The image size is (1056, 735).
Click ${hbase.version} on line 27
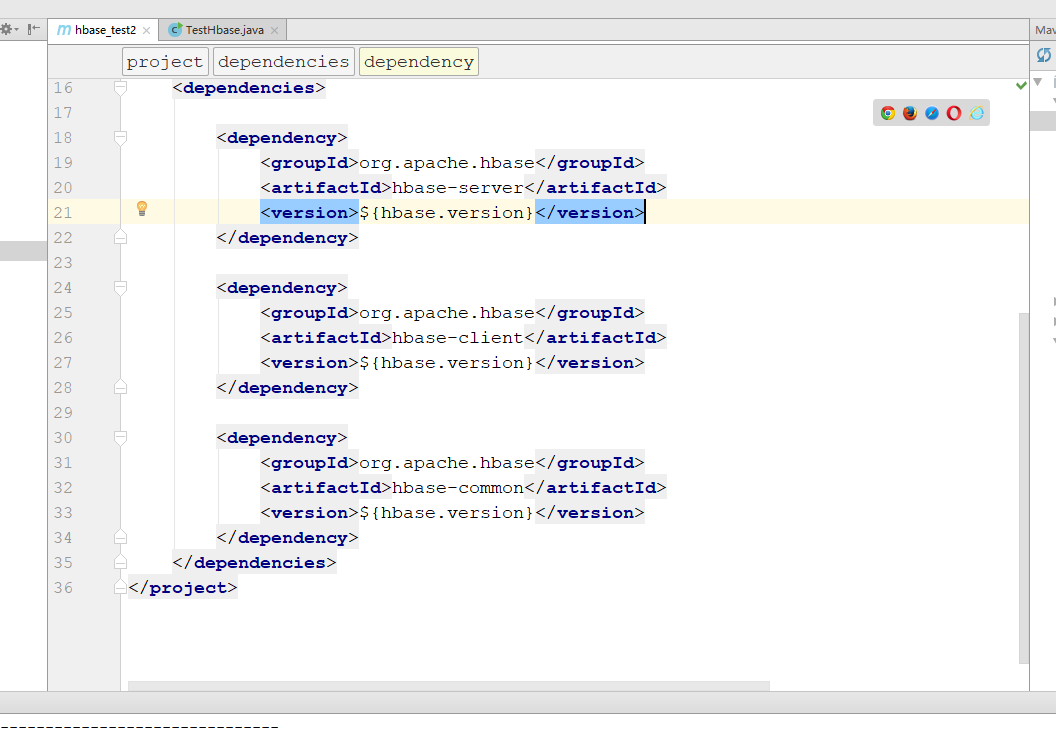point(447,363)
